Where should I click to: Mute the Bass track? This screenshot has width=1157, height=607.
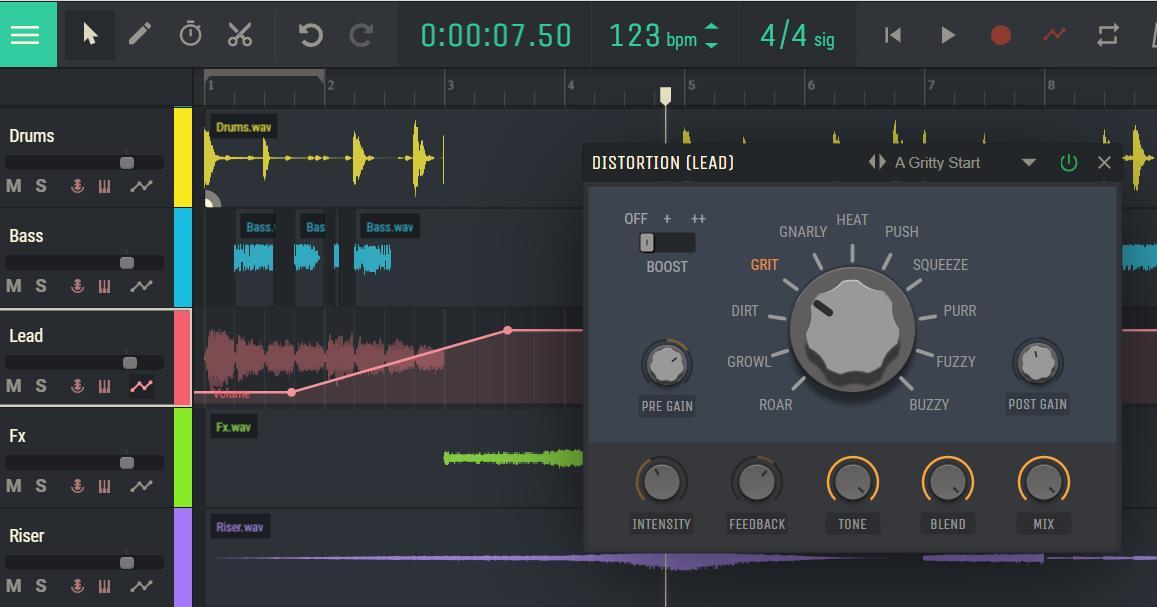(x=14, y=285)
